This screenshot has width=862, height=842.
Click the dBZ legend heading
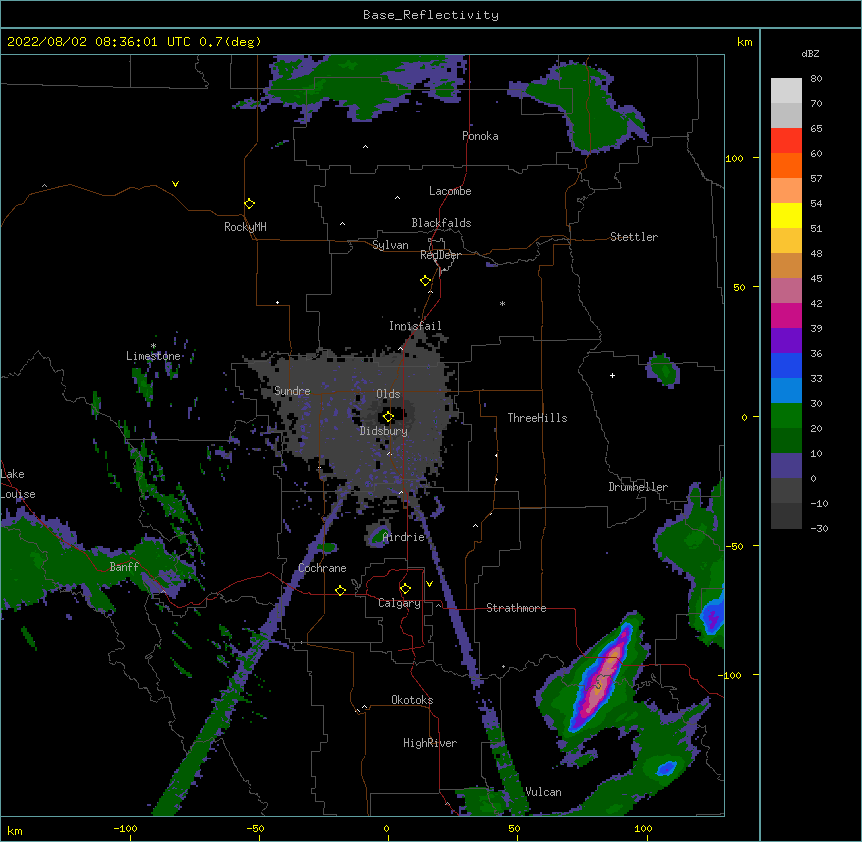810,53
